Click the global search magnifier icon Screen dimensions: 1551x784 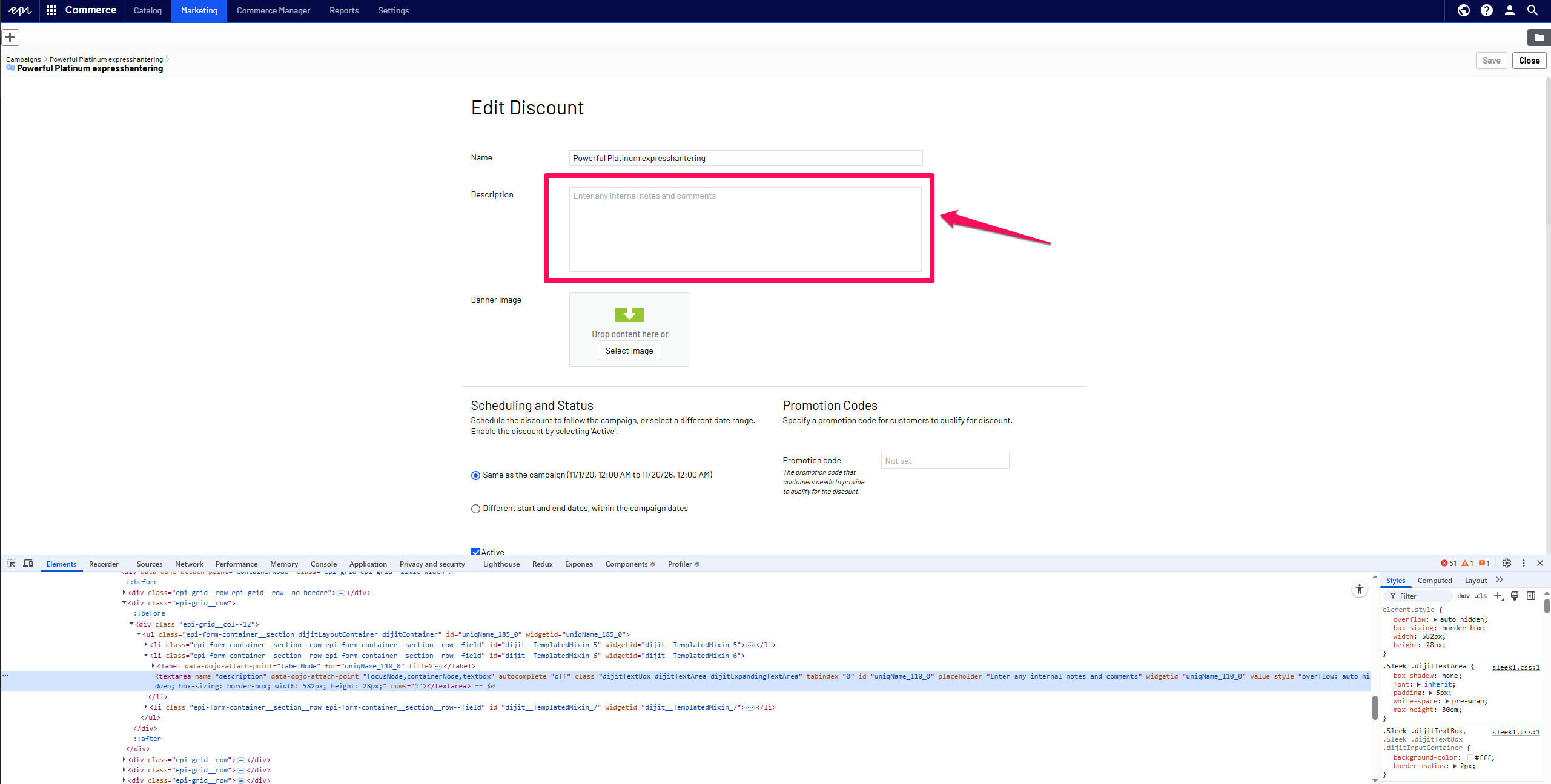(x=1532, y=10)
